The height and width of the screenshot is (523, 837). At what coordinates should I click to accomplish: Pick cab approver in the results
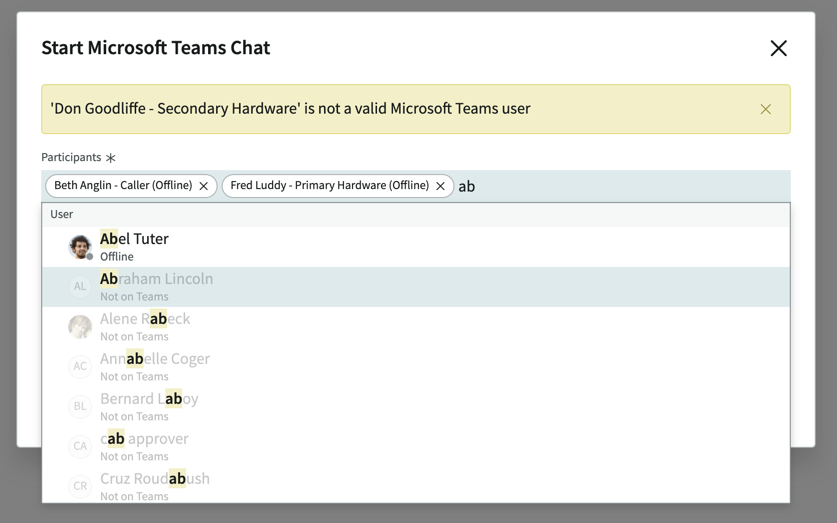[x=416, y=447]
